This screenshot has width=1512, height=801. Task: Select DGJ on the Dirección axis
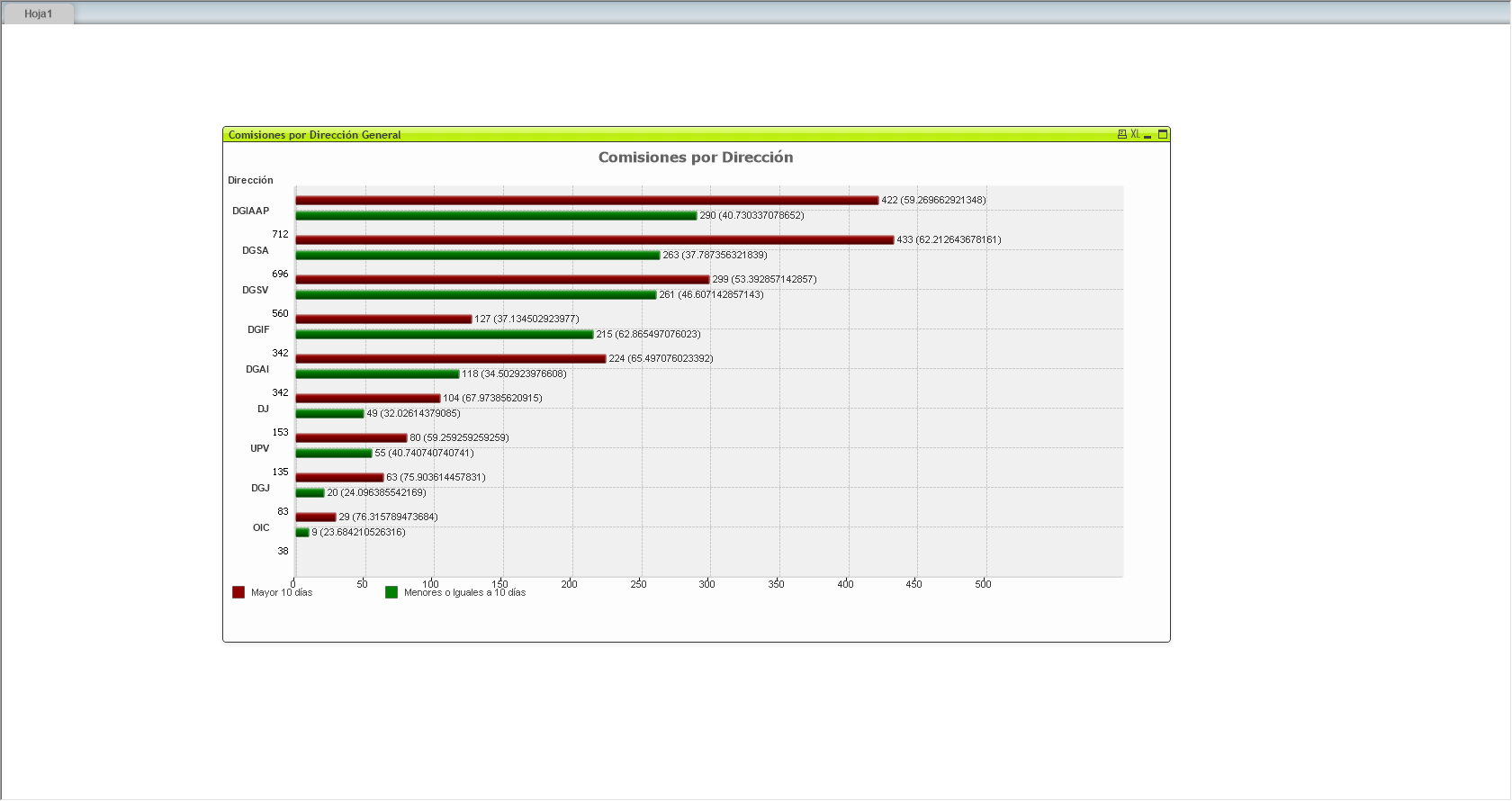pyautogui.click(x=260, y=488)
